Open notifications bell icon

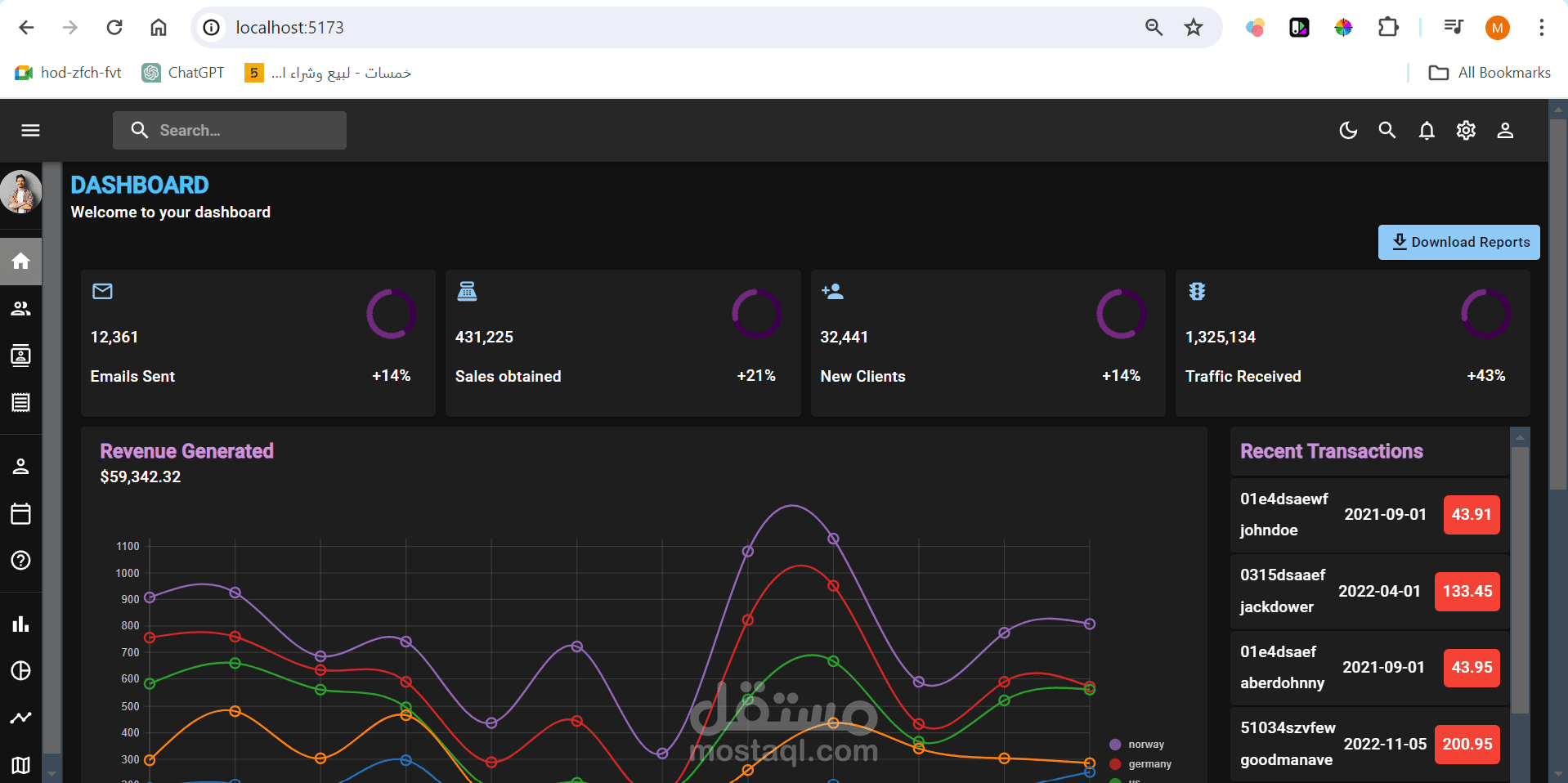pyautogui.click(x=1427, y=130)
